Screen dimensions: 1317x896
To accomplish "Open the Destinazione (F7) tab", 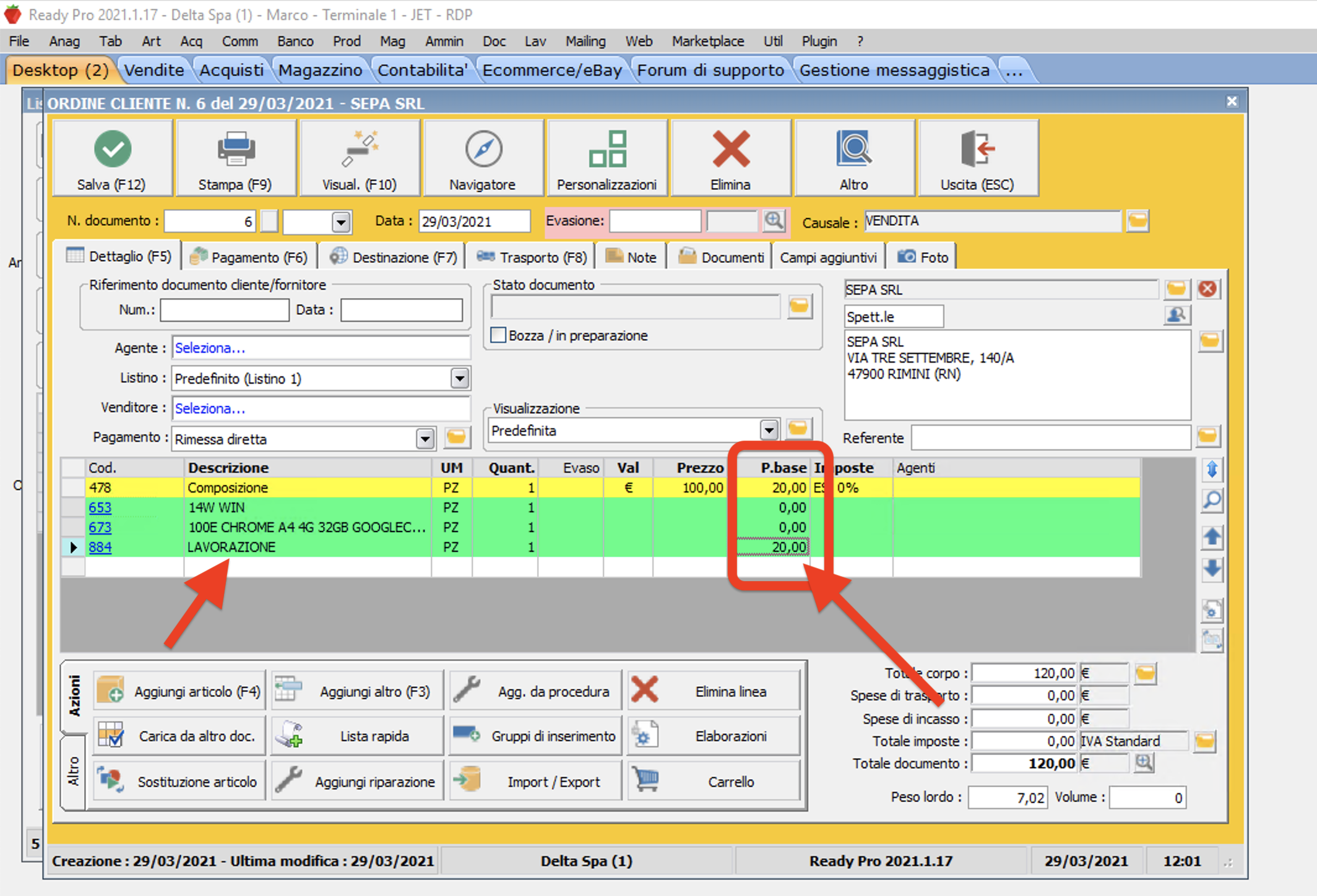I will [x=394, y=257].
